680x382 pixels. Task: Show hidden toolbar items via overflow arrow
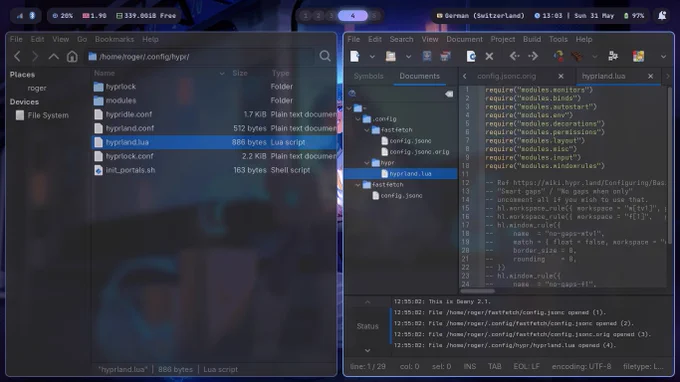[663, 56]
